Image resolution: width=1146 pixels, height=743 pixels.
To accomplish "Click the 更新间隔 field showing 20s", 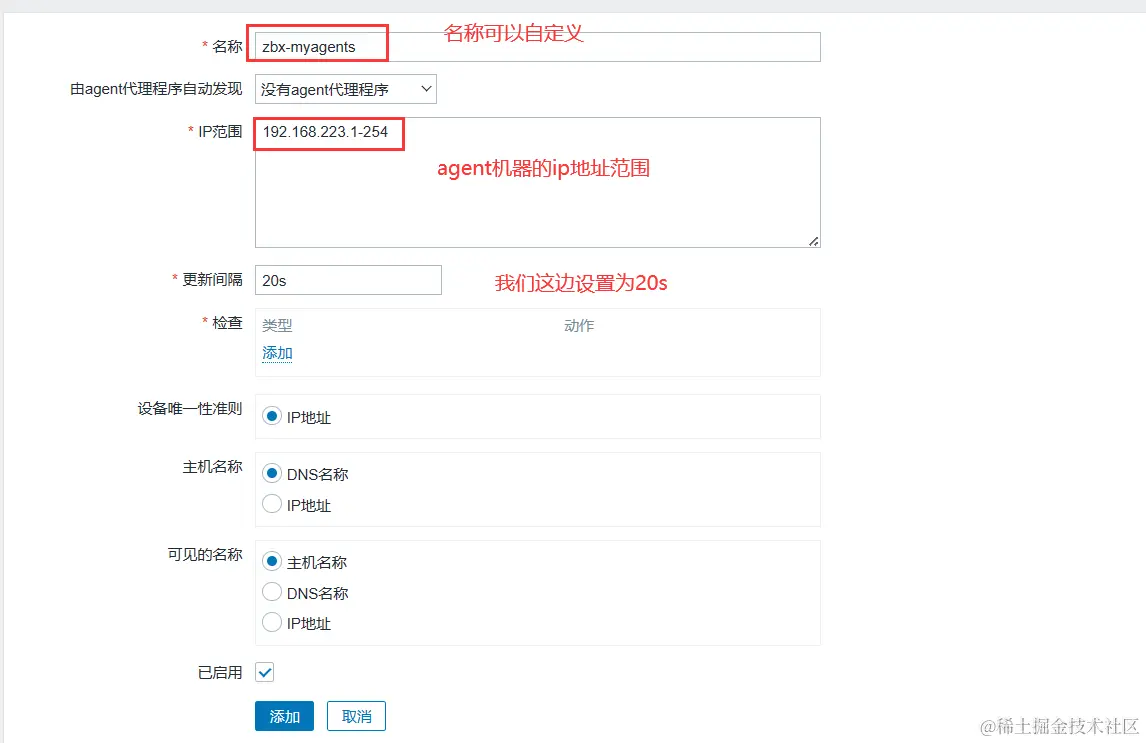I will point(348,281).
